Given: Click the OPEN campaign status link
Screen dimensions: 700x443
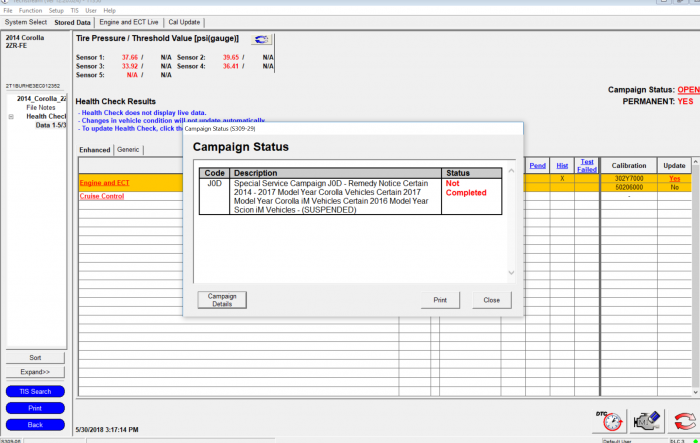Looking at the screenshot, I should 687,90.
